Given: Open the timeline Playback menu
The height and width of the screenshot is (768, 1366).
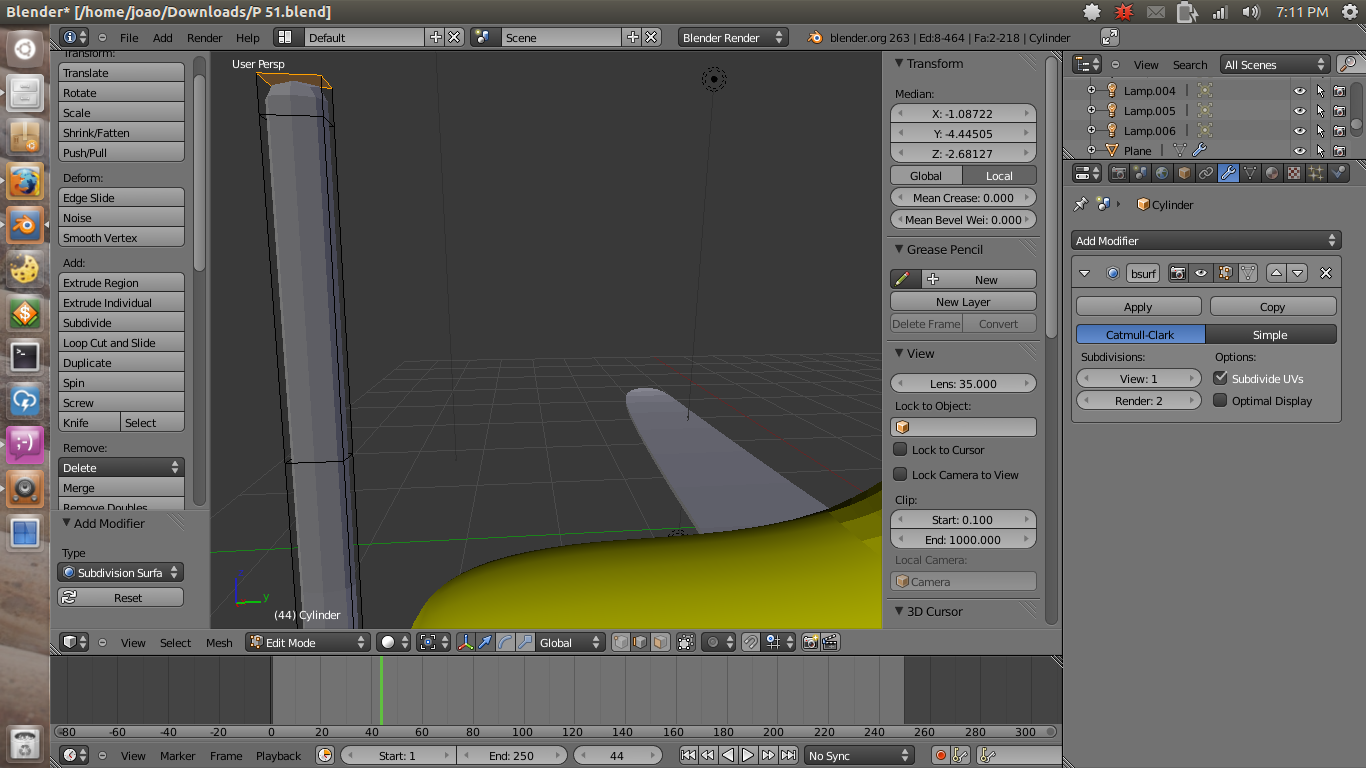Looking at the screenshot, I should tap(278, 755).
